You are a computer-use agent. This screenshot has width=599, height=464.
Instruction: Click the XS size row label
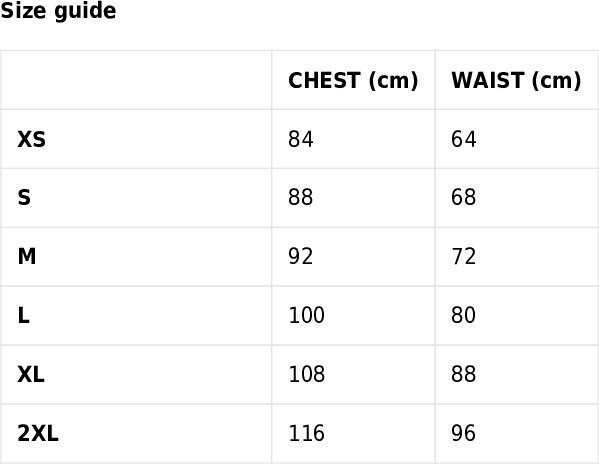tap(31, 139)
